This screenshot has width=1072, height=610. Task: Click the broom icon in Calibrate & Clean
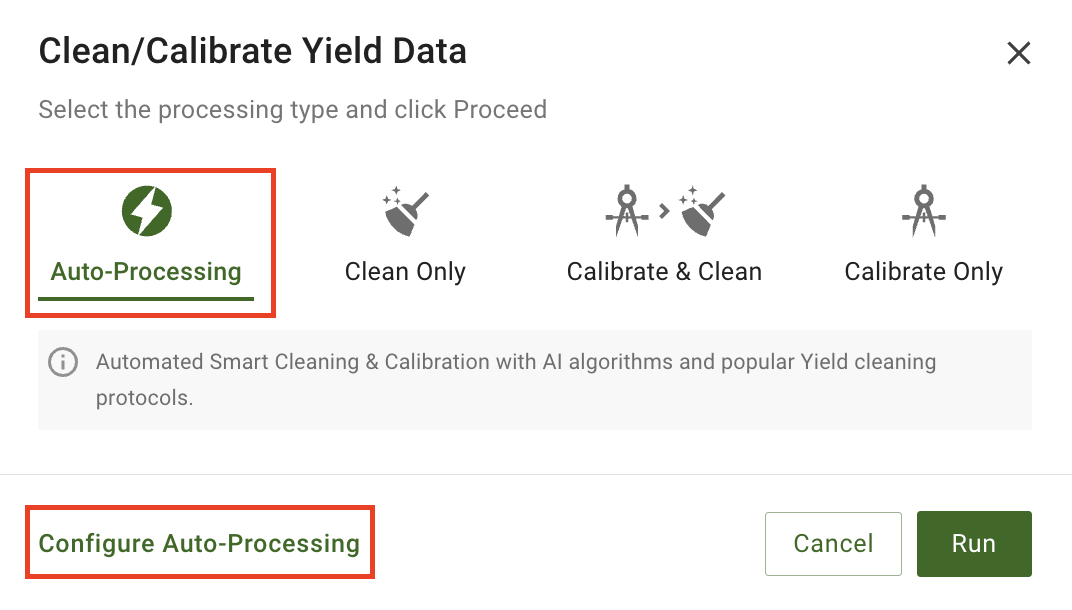(x=701, y=211)
